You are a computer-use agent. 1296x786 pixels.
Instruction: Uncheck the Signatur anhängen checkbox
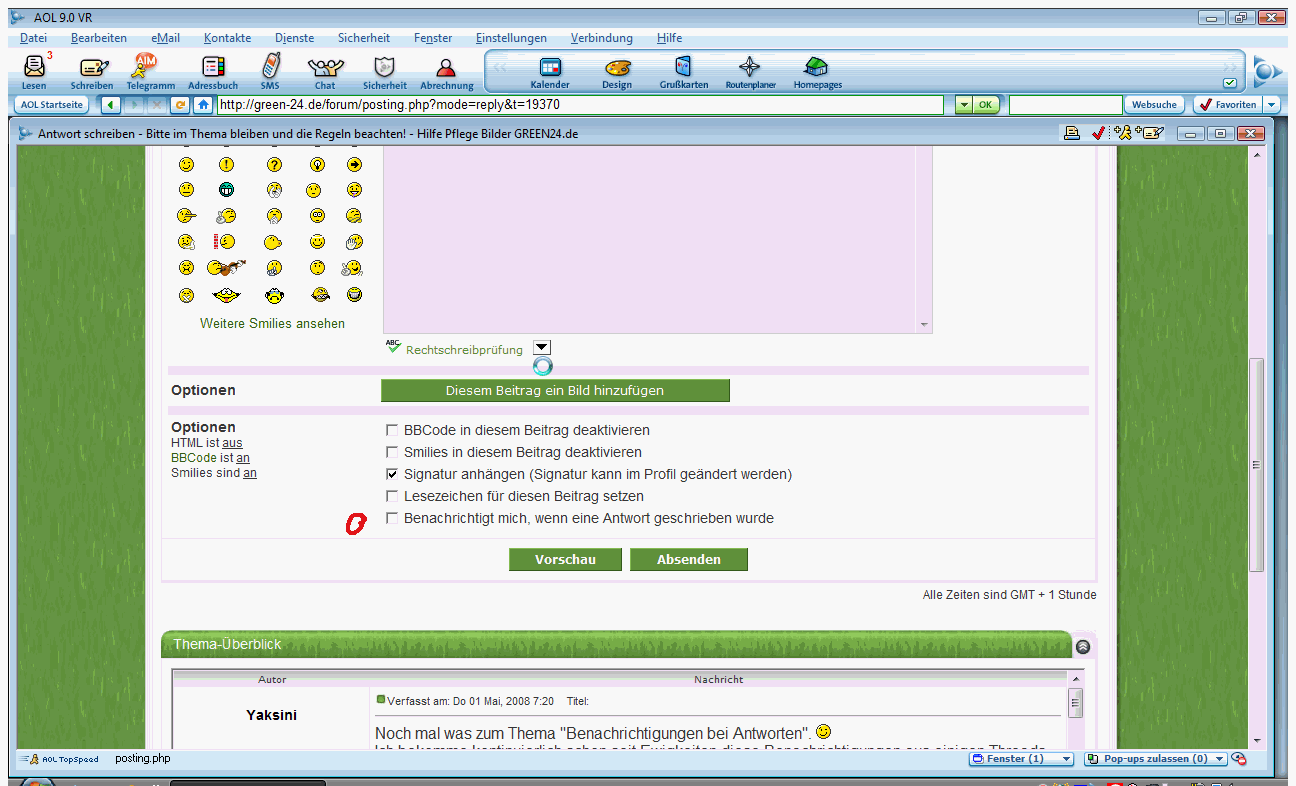(x=393, y=475)
